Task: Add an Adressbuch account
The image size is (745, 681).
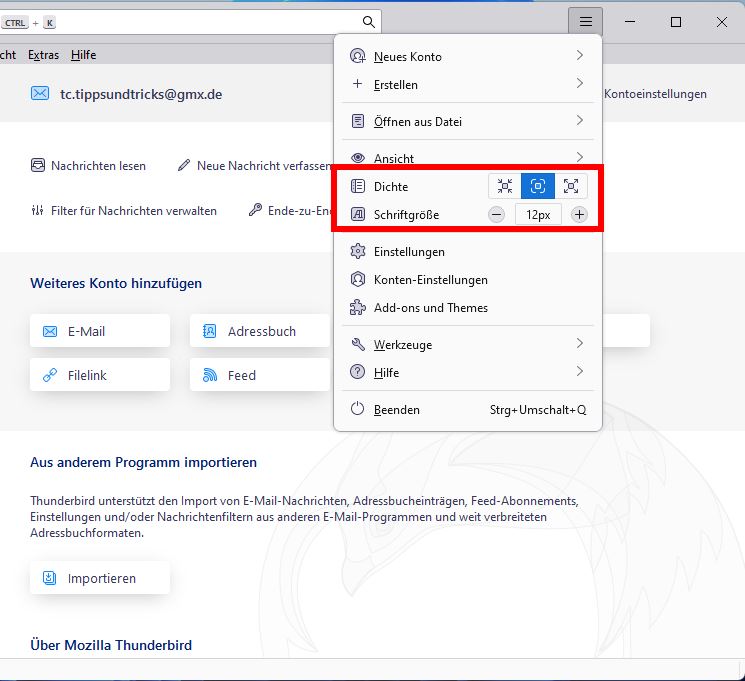Action: pos(259,331)
